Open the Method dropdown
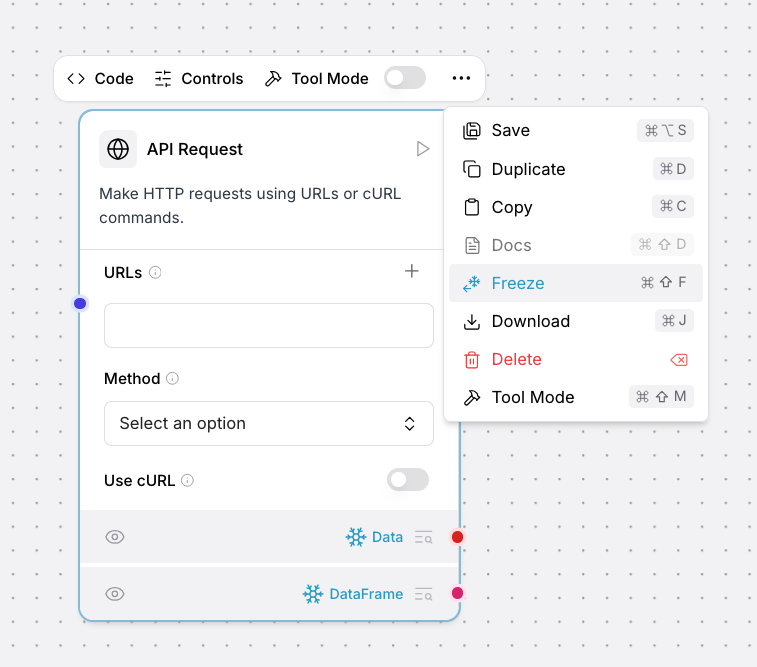The height and width of the screenshot is (667, 757). 268,423
